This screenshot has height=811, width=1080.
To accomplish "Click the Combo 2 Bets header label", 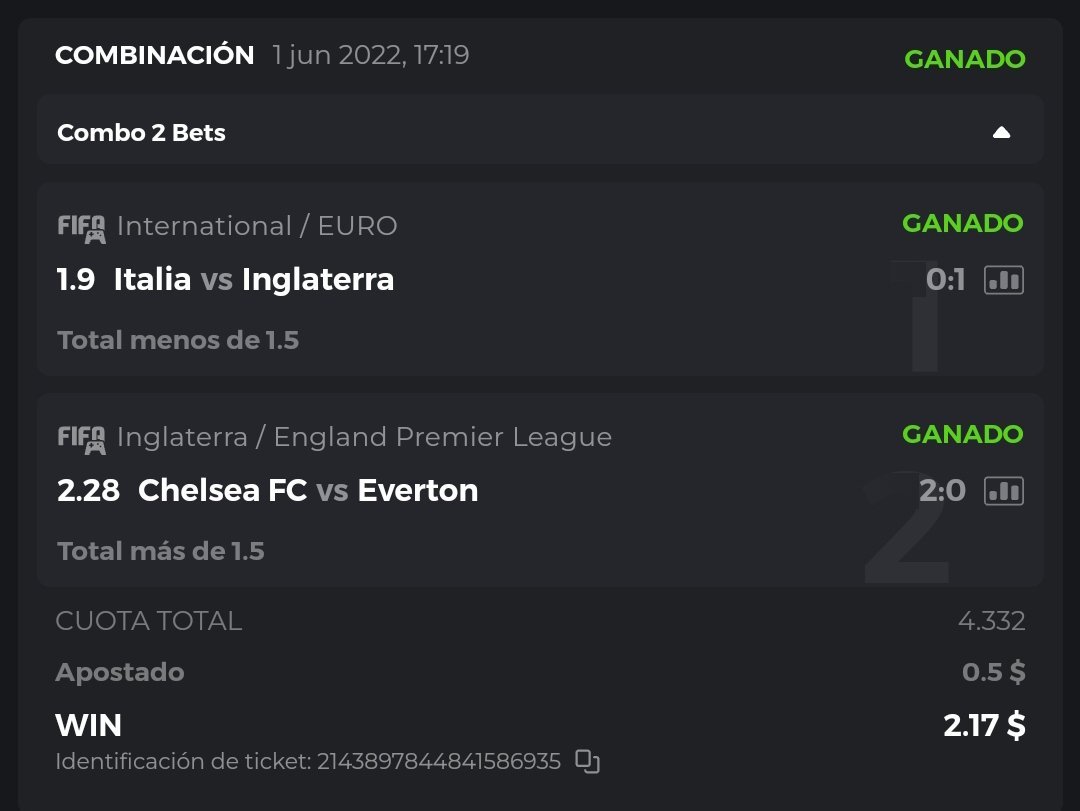I will [x=141, y=132].
